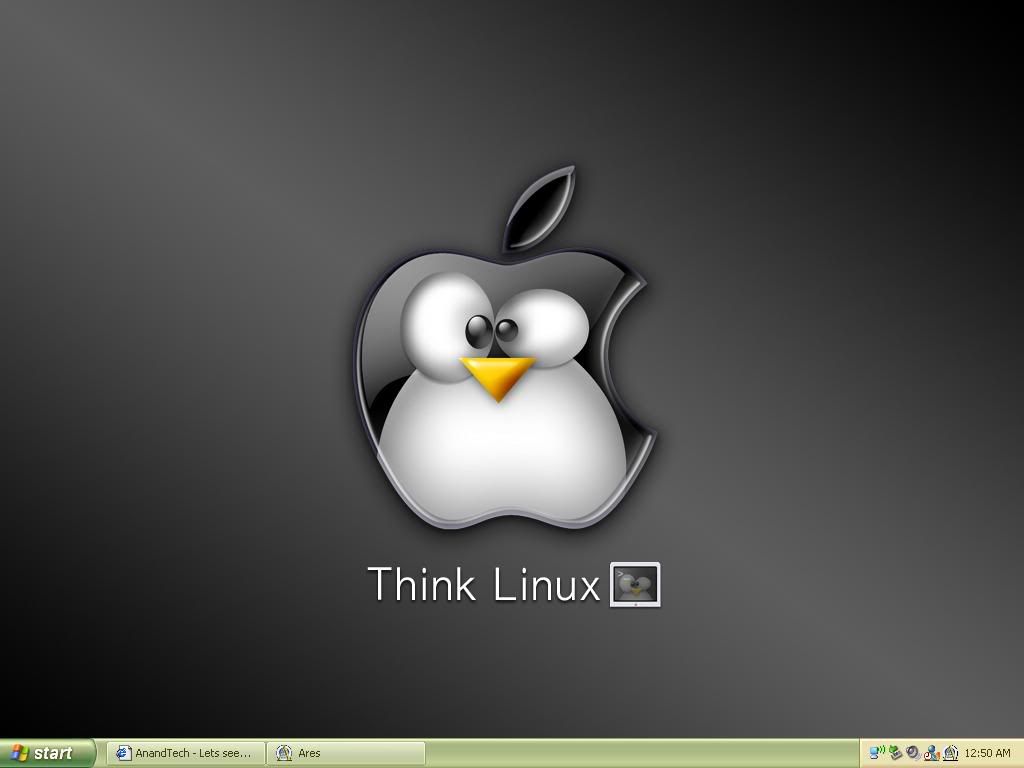Viewport: 1024px width, 768px height.
Task: Open Safely Remove Hardware tray icon
Action: 896,753
